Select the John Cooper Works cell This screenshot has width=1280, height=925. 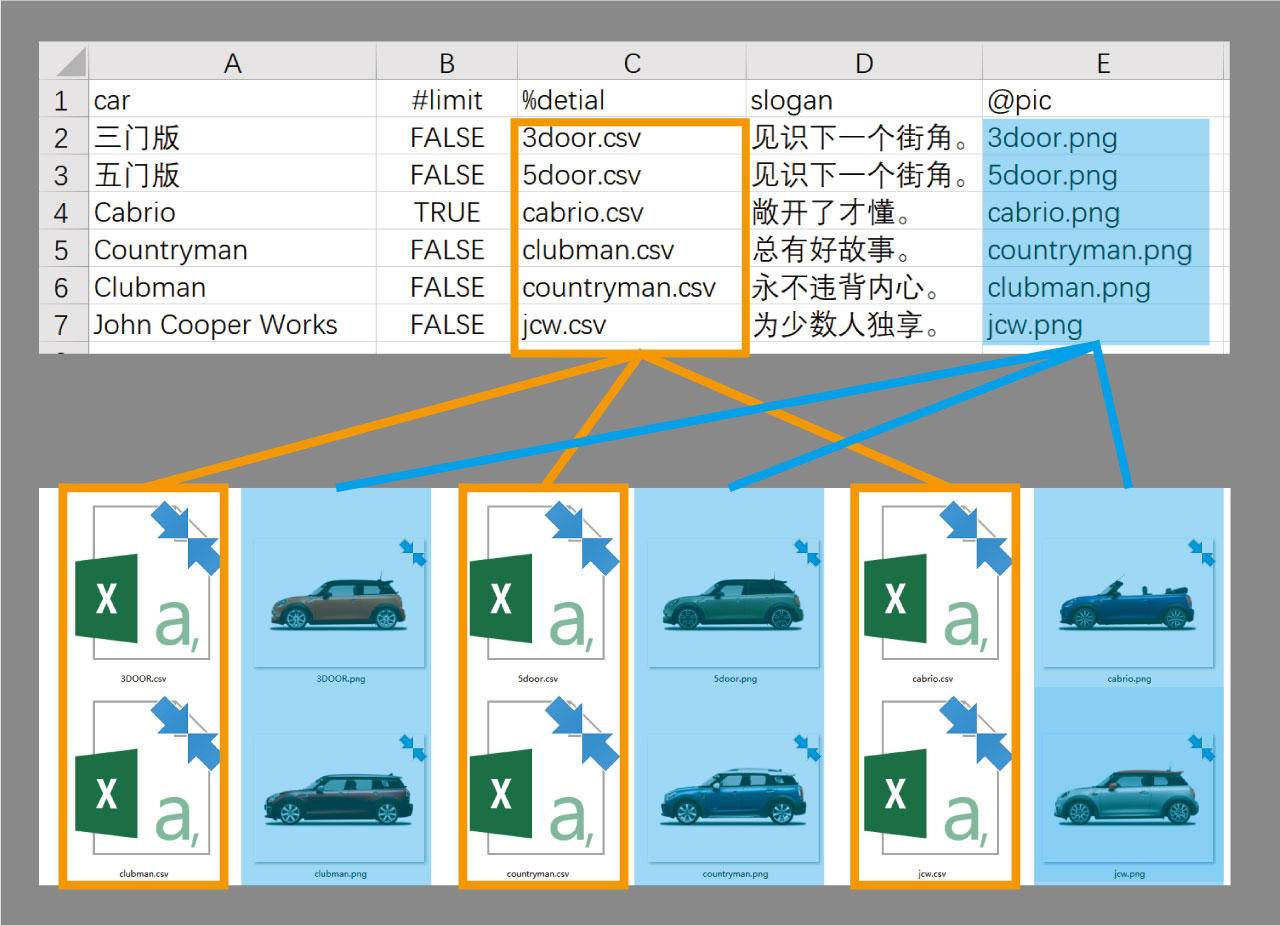pos(232,324)
